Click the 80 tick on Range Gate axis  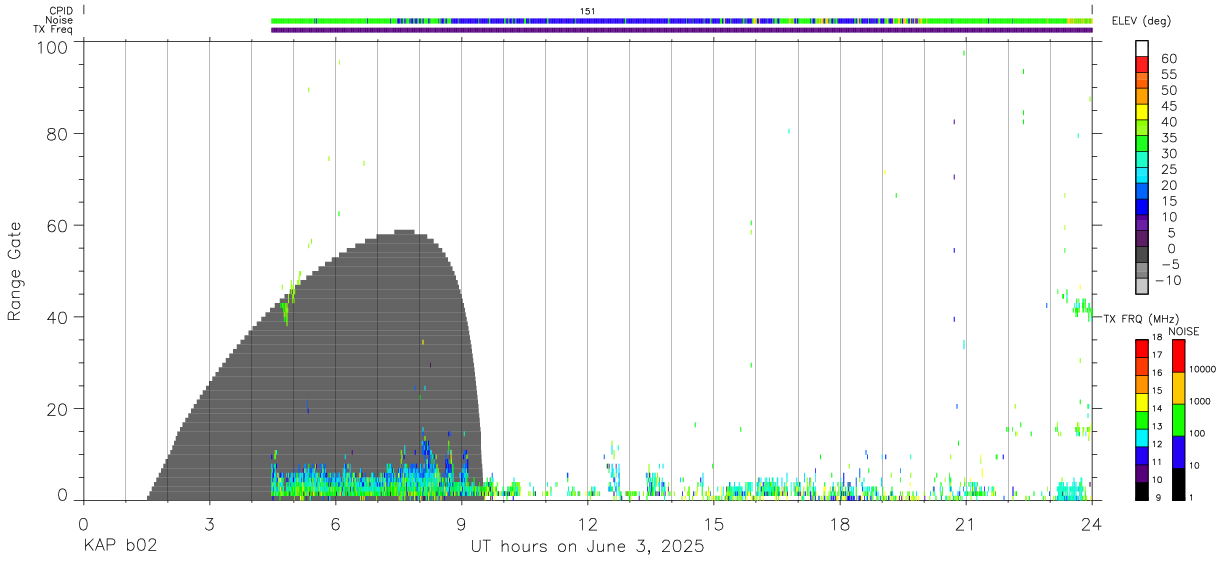[x=58, y=133]
